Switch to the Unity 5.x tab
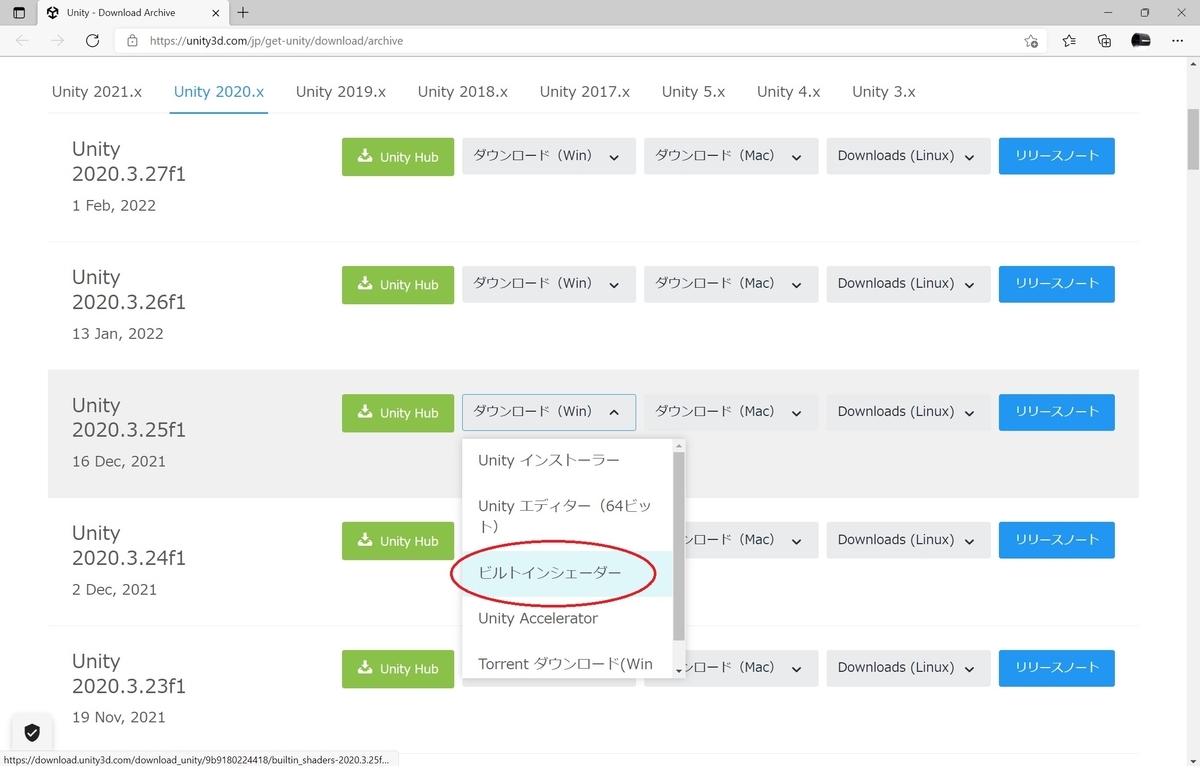This screenshot has height=766, width=1200. click(694, 91)
